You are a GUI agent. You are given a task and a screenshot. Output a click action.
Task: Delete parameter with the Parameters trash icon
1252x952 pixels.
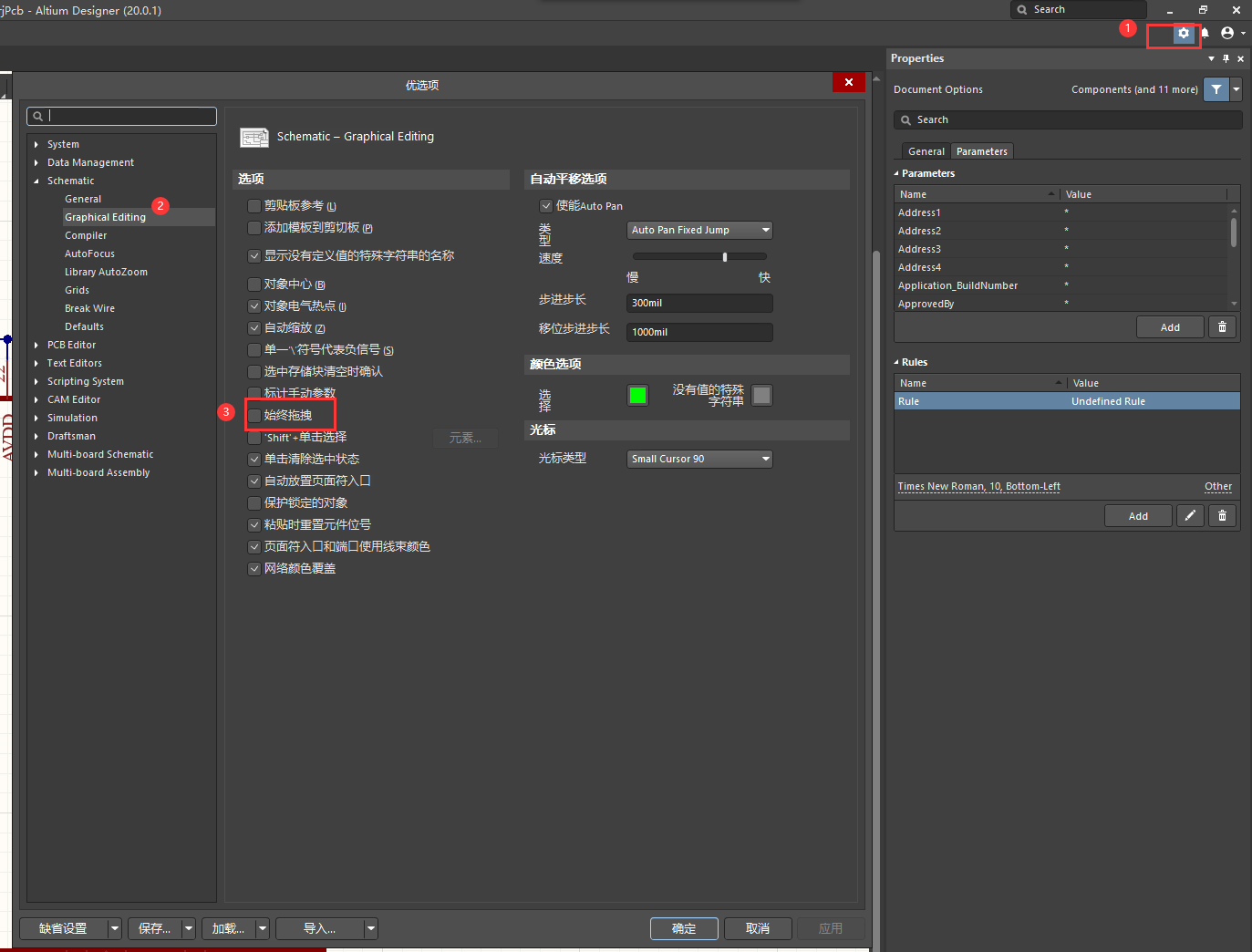(1223, 327)
